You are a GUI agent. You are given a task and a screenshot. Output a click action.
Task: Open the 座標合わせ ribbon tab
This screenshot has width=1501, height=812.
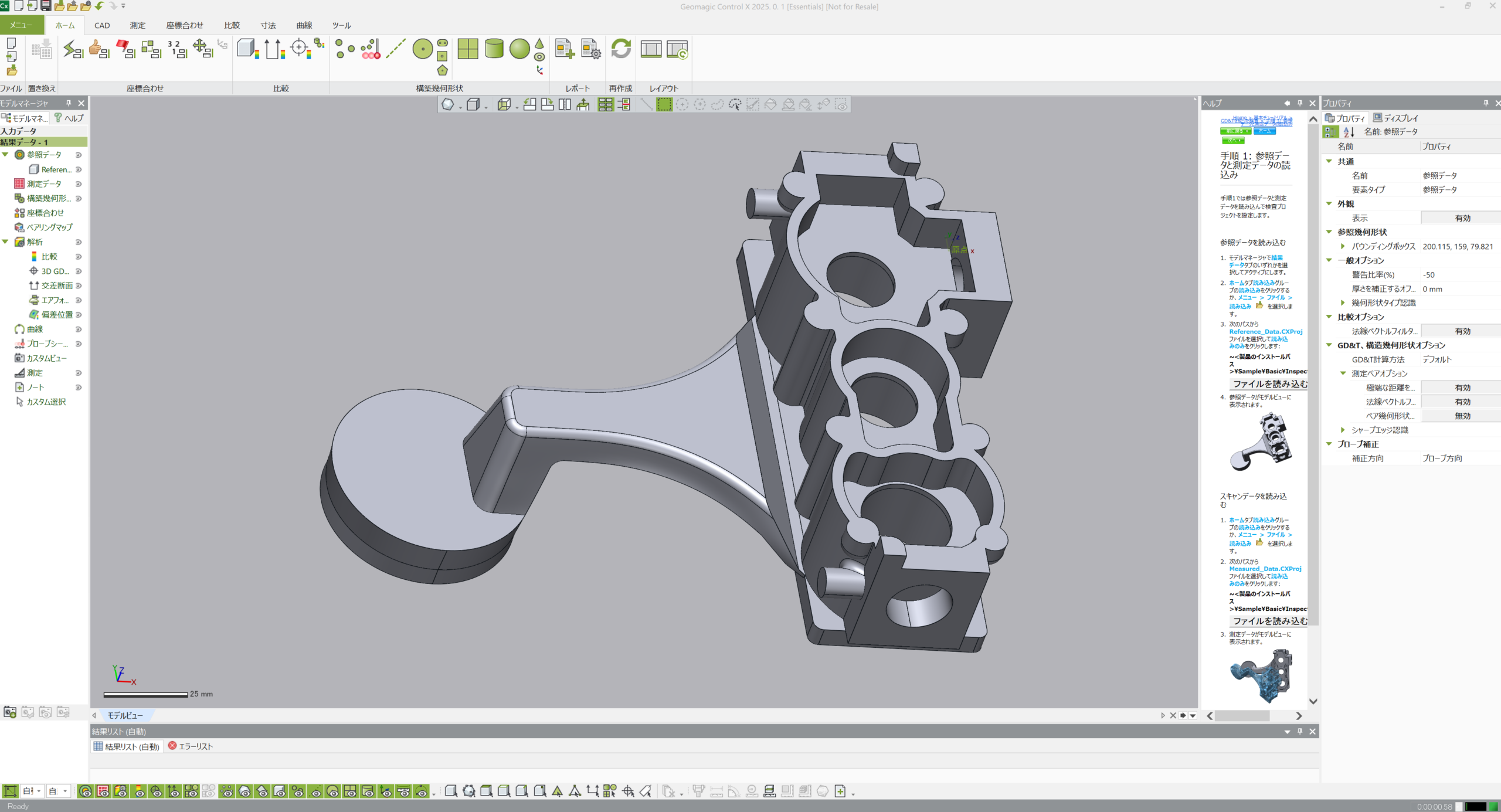click(184, 25)
